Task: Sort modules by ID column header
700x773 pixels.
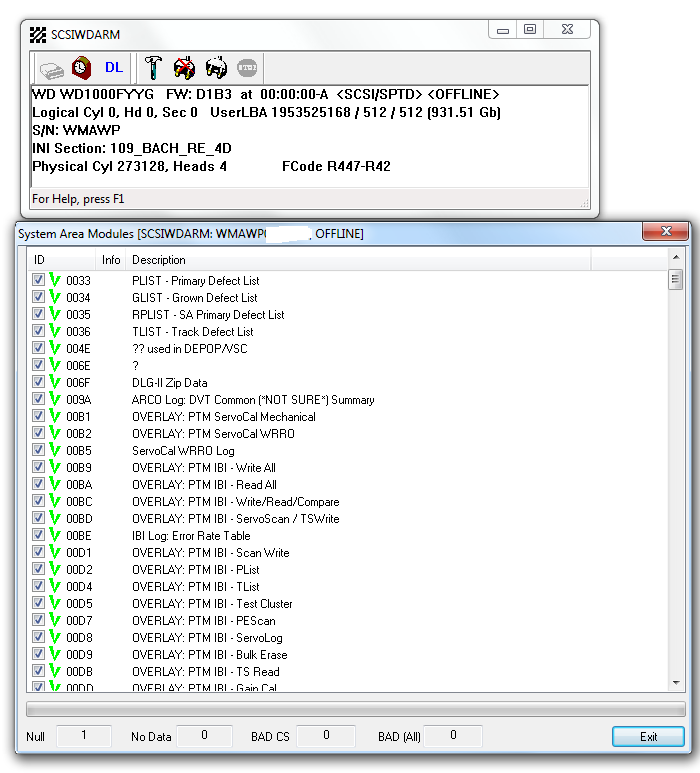Action: click(x=61, y=260)
